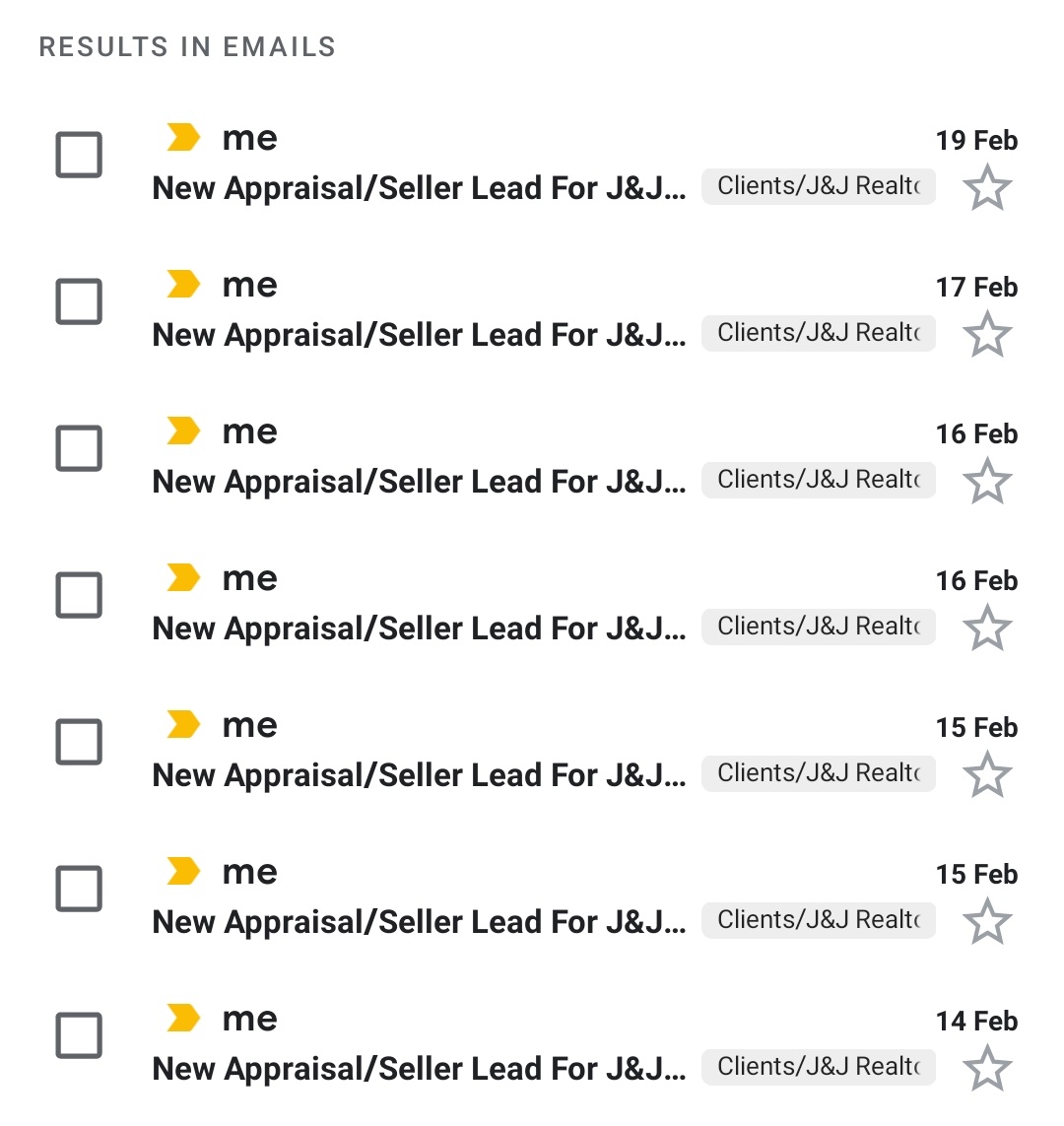
Task: Click Clients/J&J label on 14 Feb email
Action: [x=818, y=1067]
